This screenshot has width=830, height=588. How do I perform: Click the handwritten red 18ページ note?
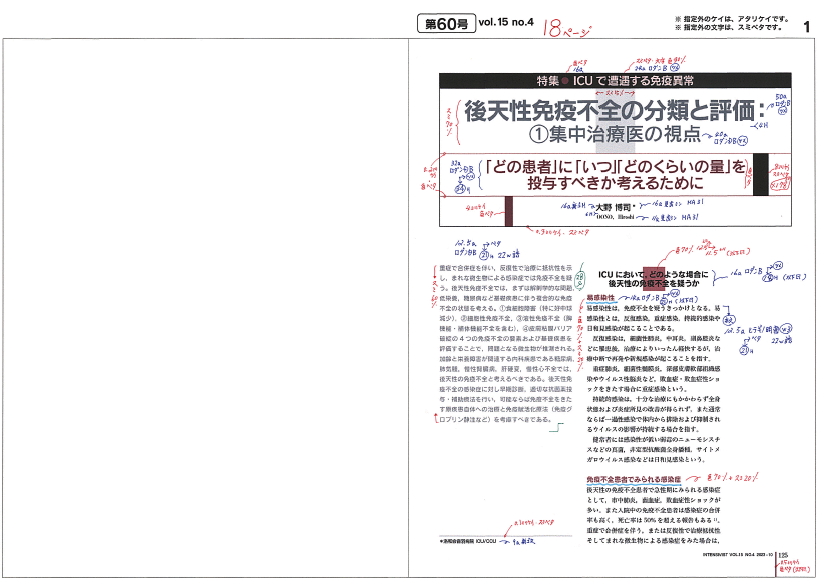(566, 29)
